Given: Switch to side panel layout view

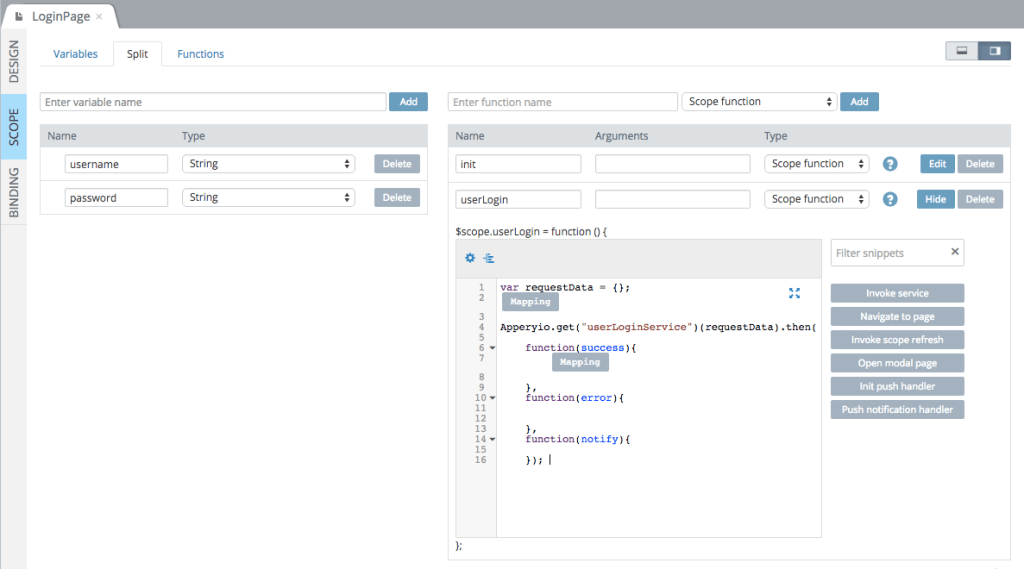Looking at the screenshot, I should pyautogui.click(x=994, y=51).
